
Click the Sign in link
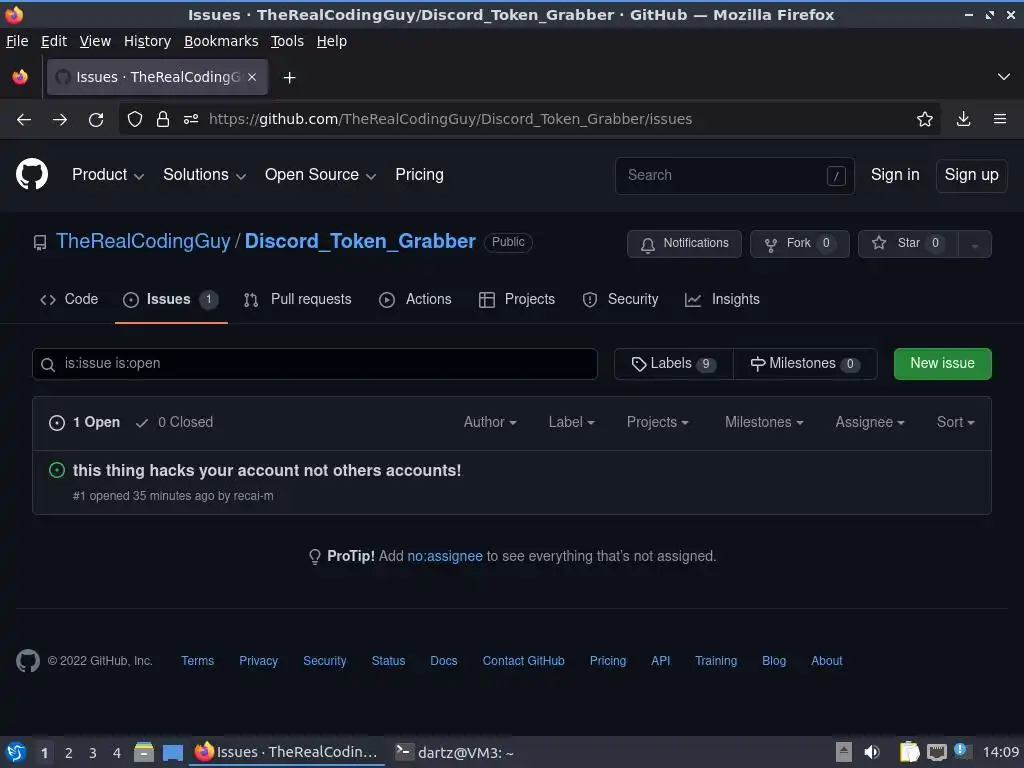(x=895, y=175)
